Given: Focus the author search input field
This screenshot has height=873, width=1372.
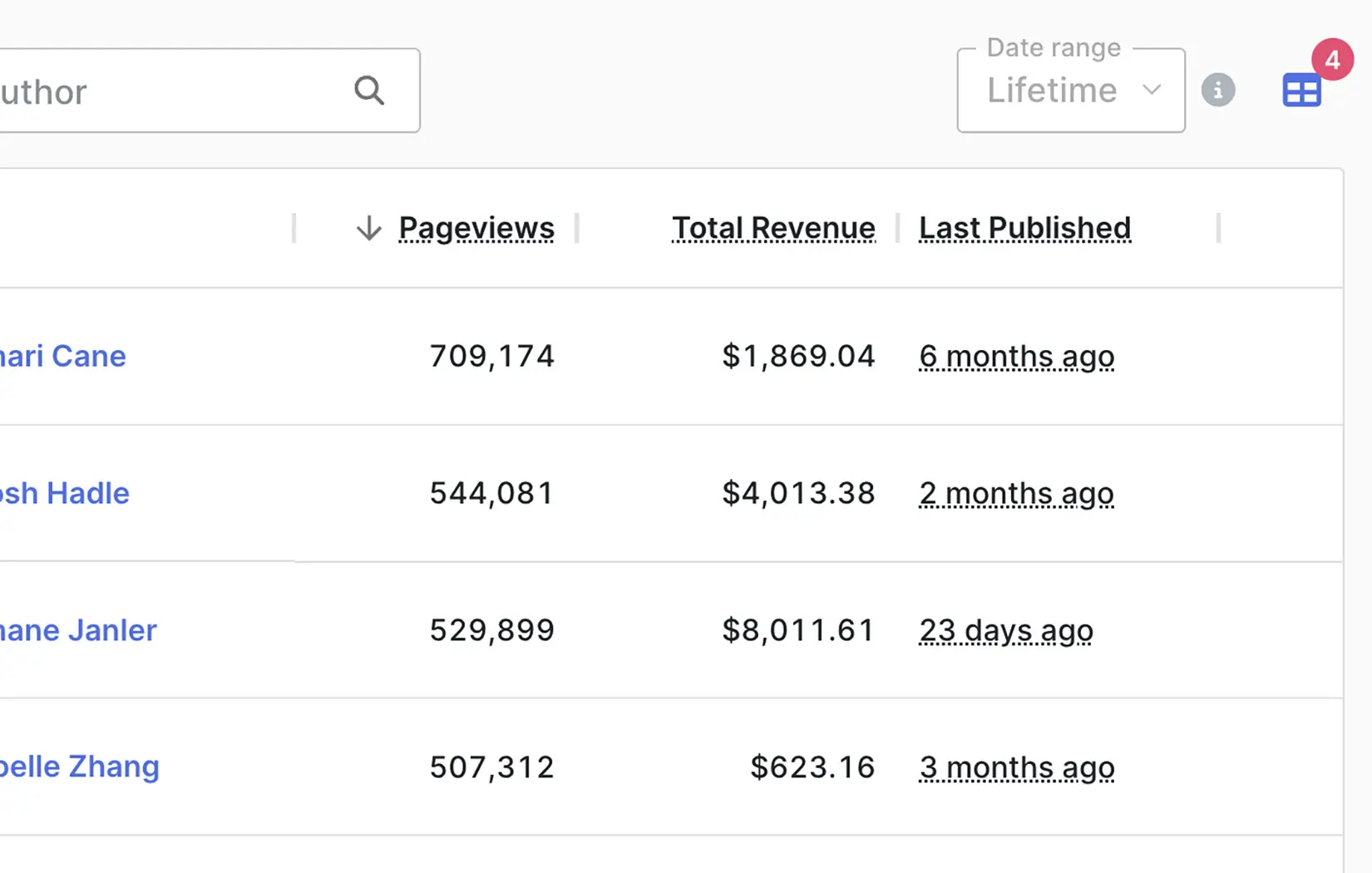Looking at the screenshot, I should tap(166, 91).
